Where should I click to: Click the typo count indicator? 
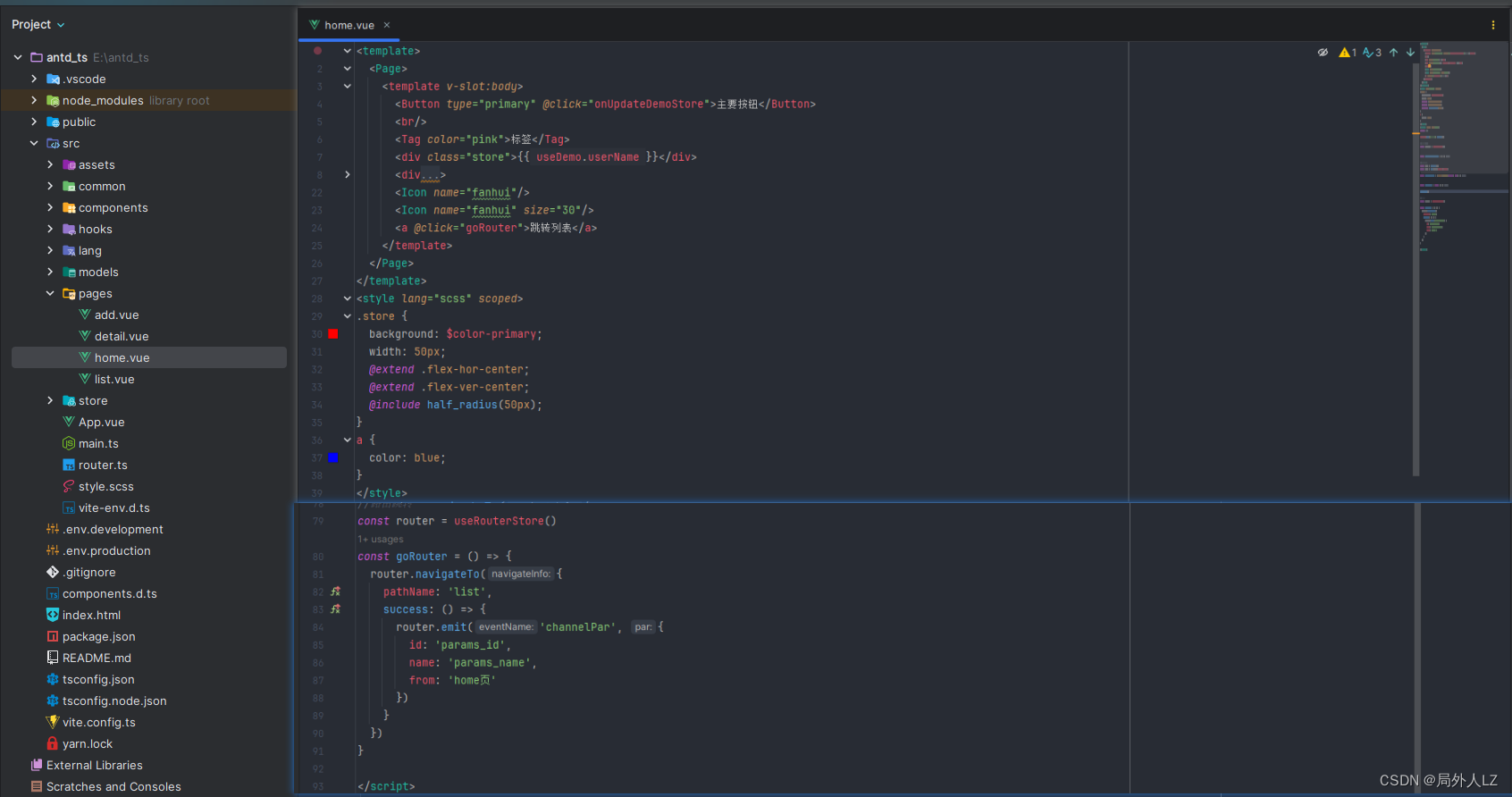(x=1372, y=52)
